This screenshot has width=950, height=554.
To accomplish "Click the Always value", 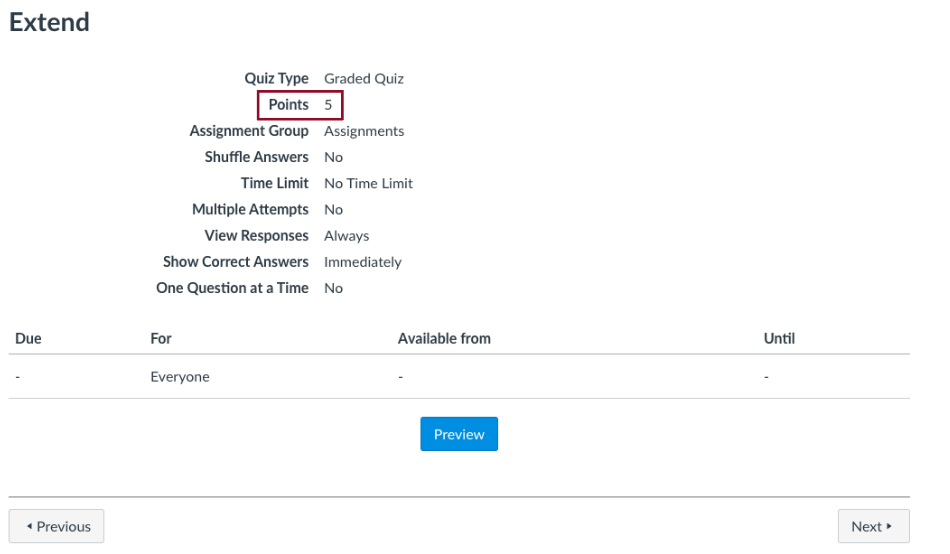I will (347, 235).
